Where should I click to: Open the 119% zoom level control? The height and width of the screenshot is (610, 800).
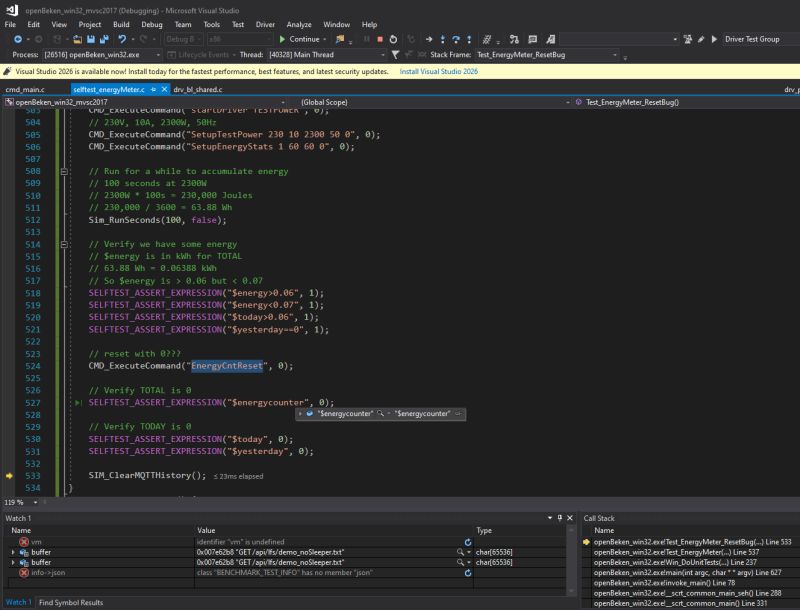click(18, 501)
